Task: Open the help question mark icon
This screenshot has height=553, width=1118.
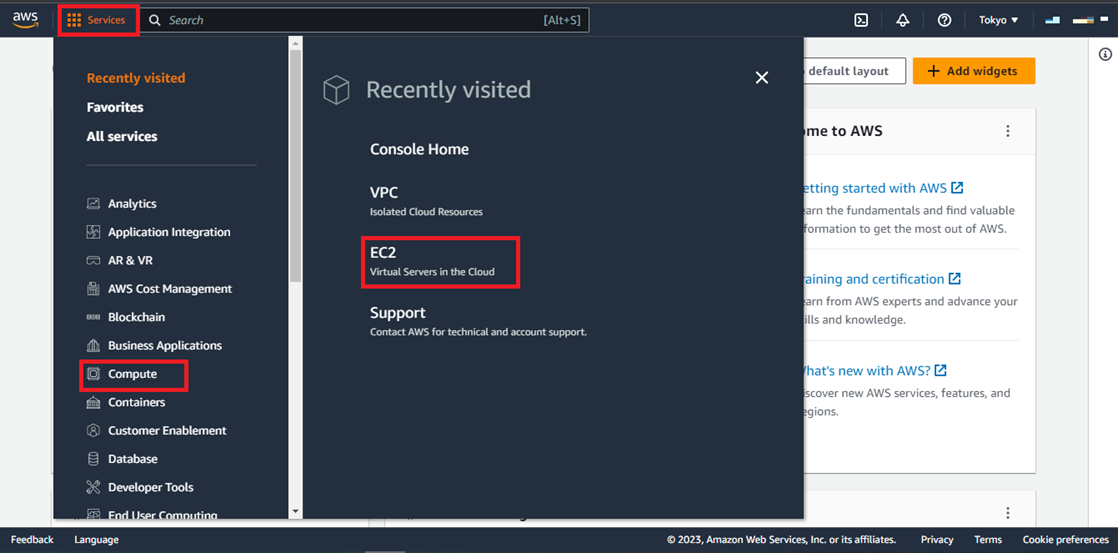Action: [945, 20]
